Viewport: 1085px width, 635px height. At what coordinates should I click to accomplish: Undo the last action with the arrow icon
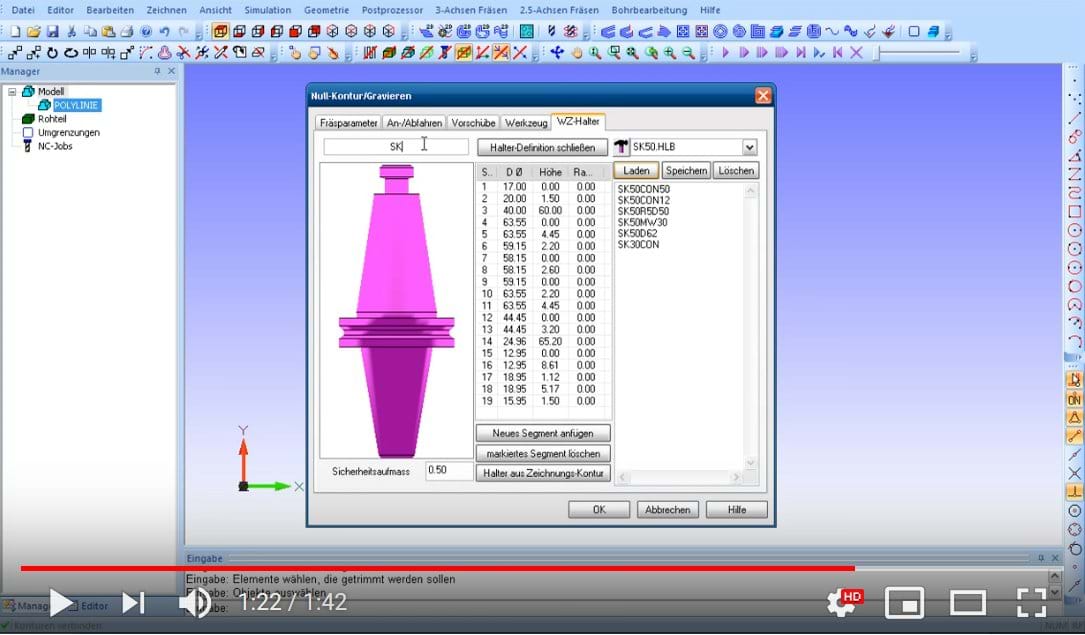point(165,32)
